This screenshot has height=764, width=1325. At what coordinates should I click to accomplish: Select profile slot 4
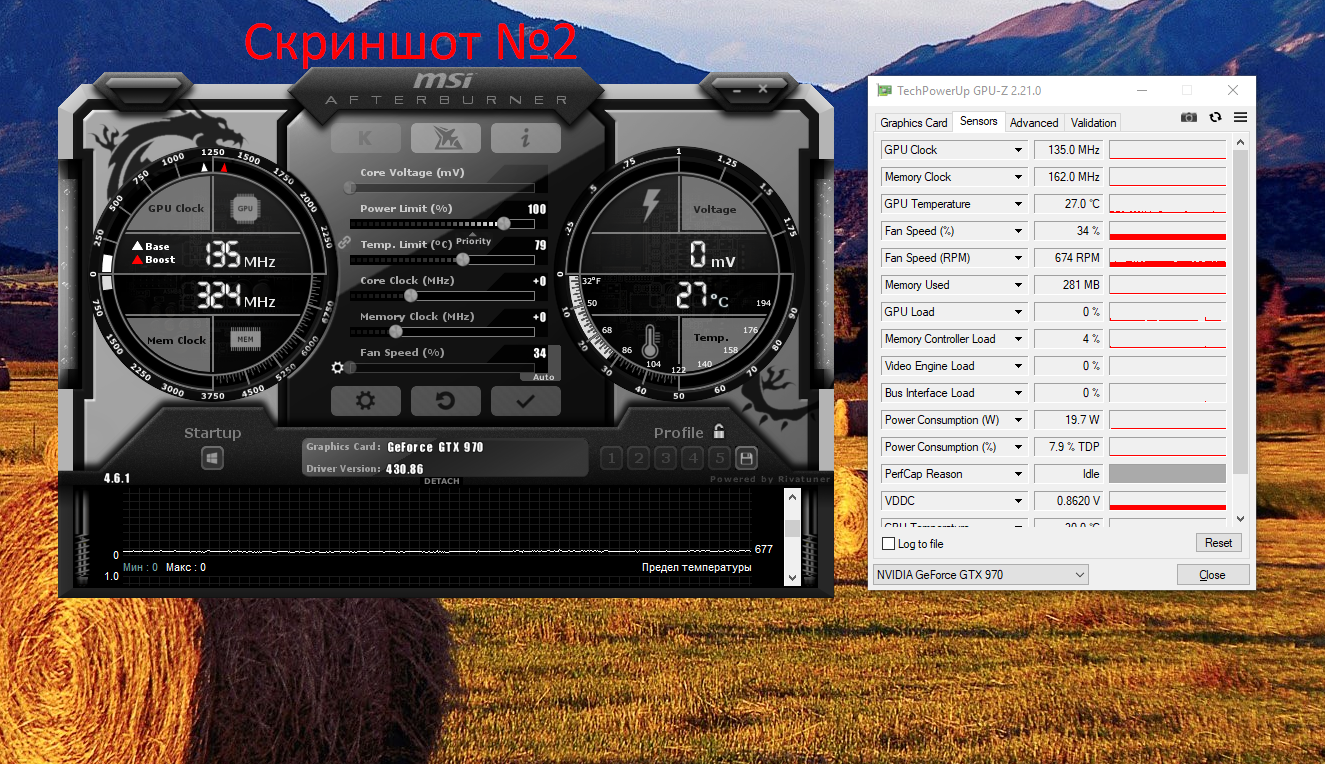tap(692, 458)
